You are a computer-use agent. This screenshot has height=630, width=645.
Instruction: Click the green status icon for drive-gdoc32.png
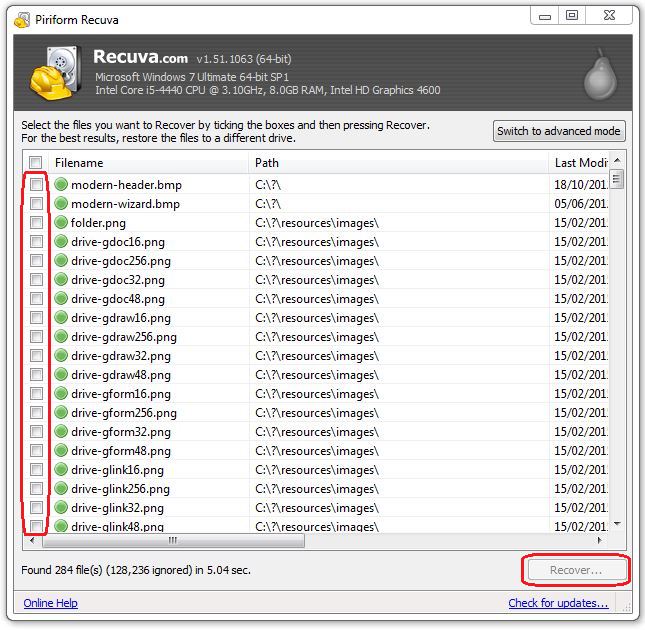(x=61, y=279)
